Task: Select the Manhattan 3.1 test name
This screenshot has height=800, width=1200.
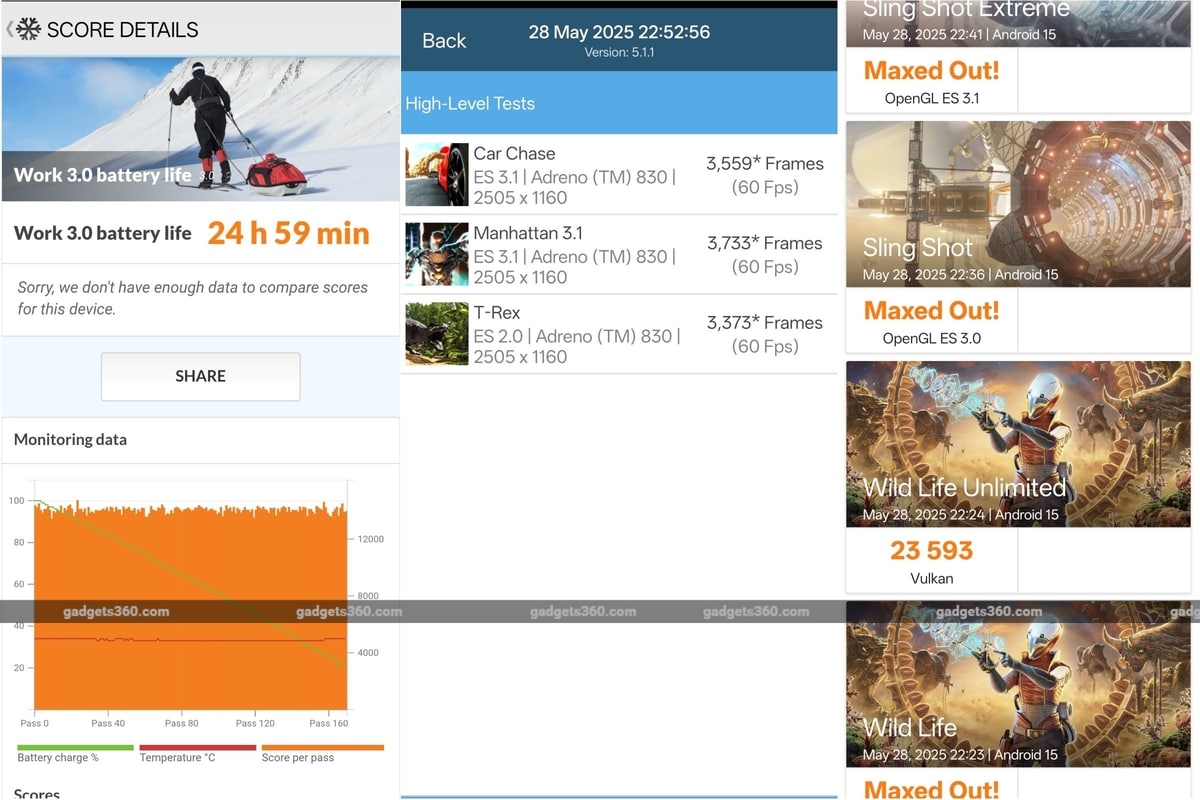Action: click(x=528, y=233)
